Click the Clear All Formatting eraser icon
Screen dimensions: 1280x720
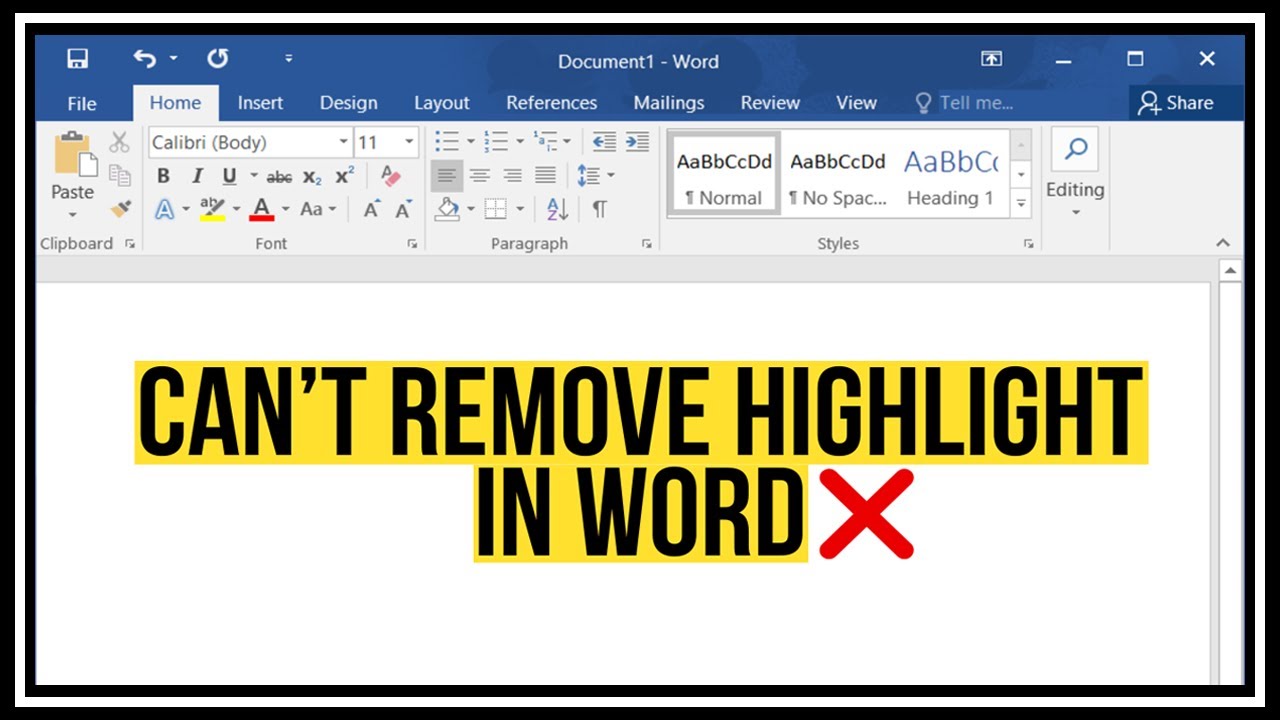point(390,176)
